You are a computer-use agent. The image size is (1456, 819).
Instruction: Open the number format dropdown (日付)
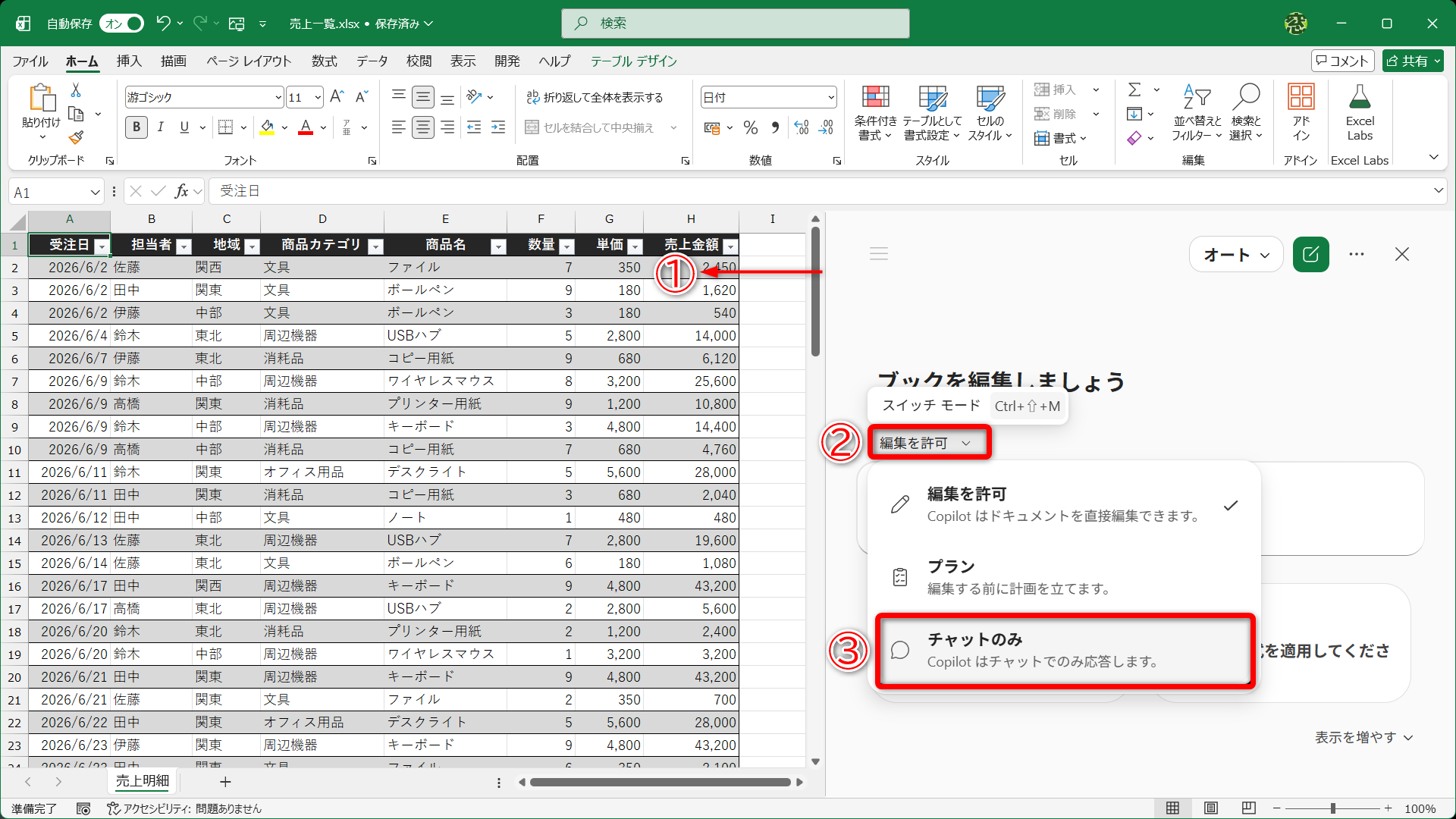pos(831,97)
